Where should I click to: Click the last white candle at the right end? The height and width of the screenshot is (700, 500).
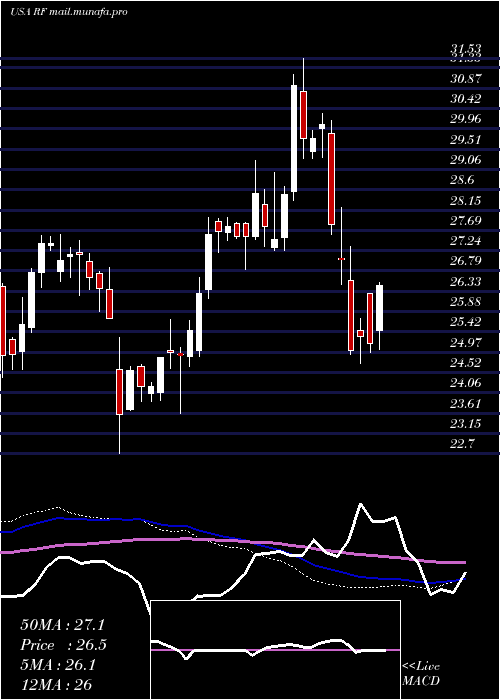(x=380, y=308)
